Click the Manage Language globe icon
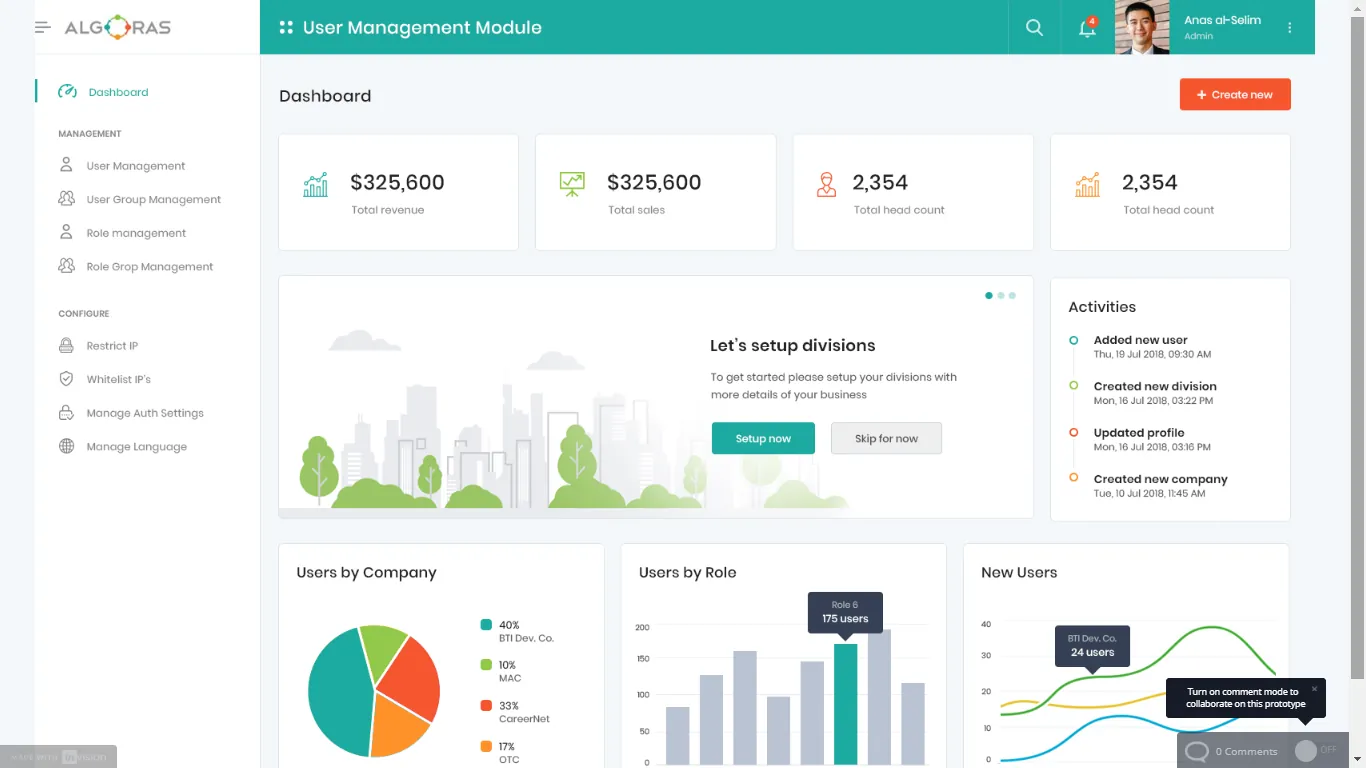The height and width of the screenshot is (768, 1366). coord(66,447)
